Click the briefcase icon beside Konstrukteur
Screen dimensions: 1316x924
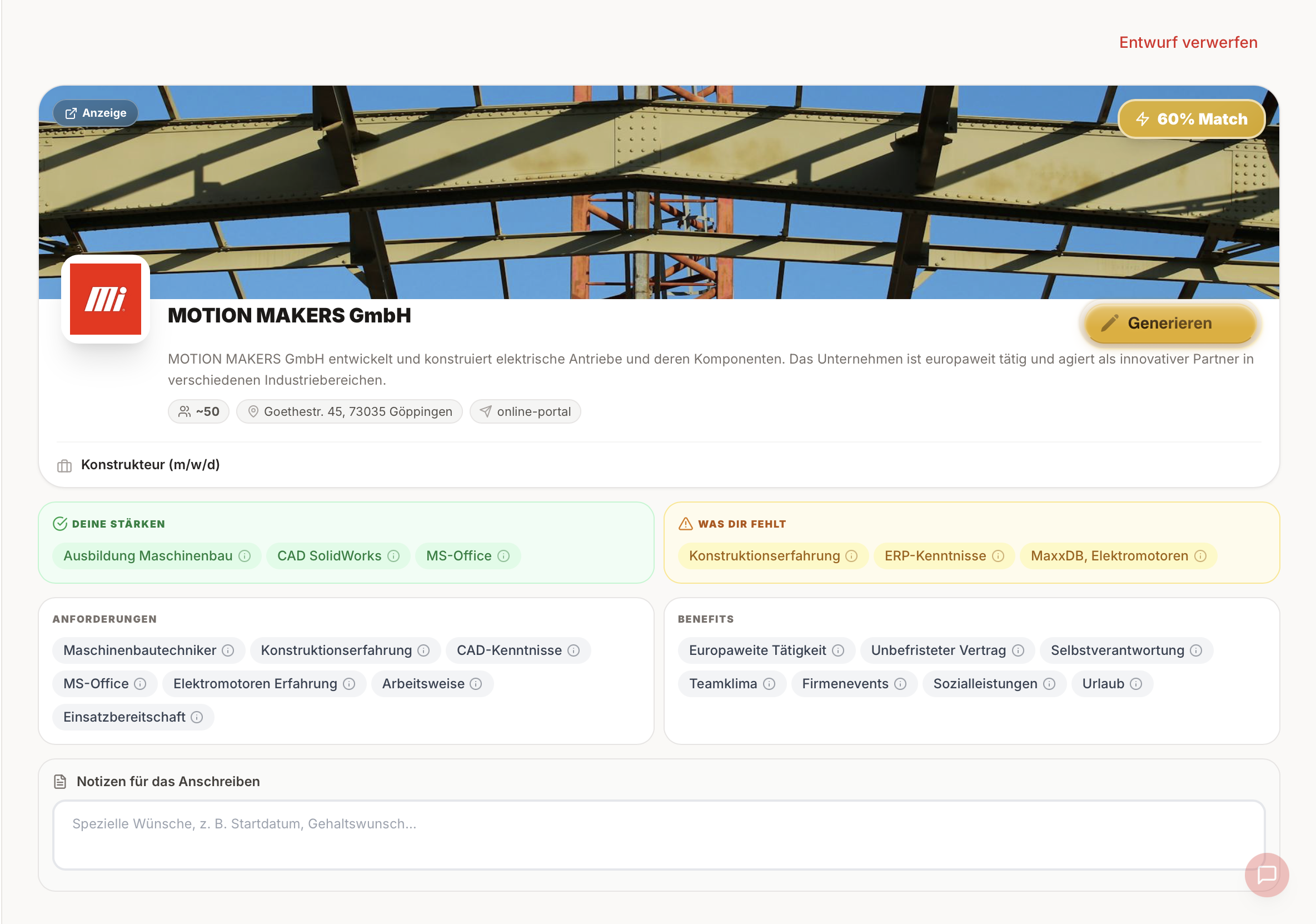[64, 465]
